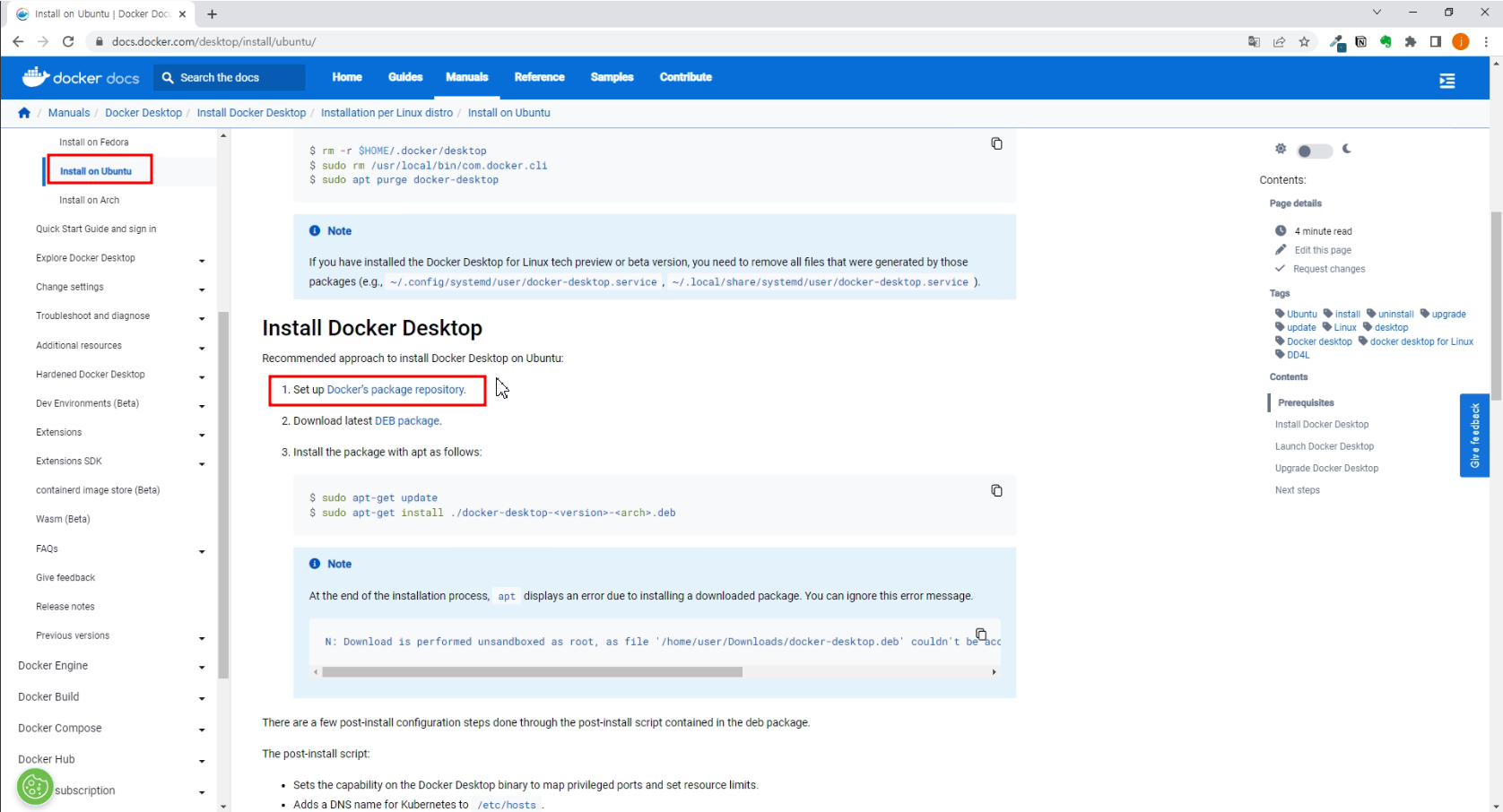Click the sidebar vertical scrollbar thumb
This screenshot has width=1503, height=812.
coord(223,495)
